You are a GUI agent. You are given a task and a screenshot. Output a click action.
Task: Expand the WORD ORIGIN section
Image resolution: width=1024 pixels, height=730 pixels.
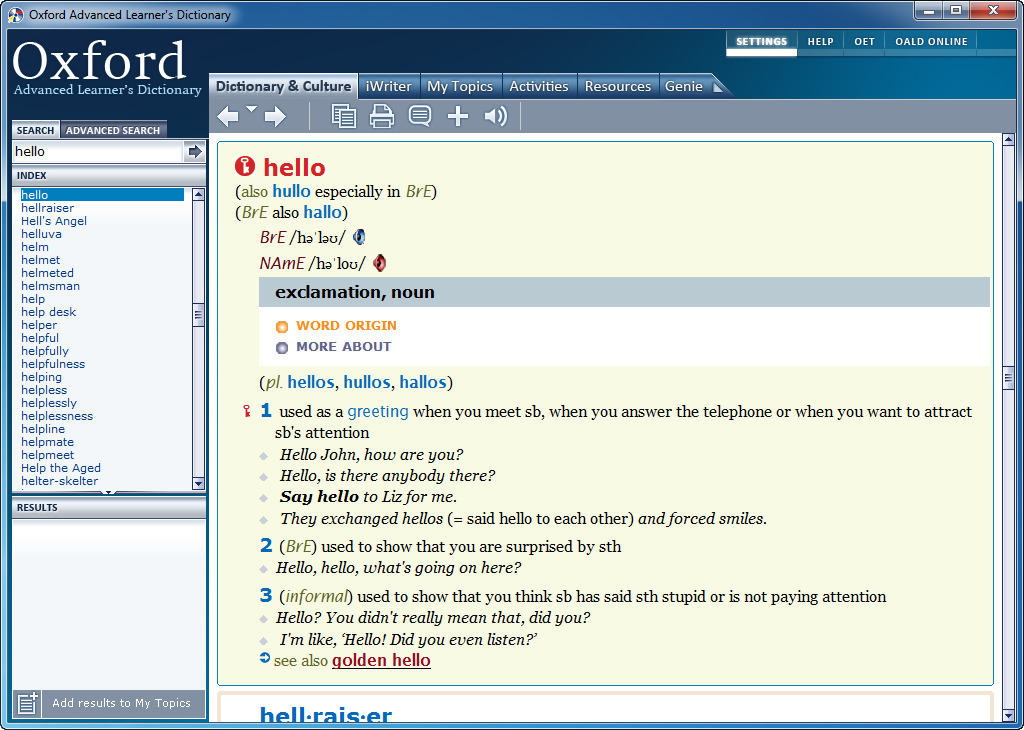tap(346, 326)
